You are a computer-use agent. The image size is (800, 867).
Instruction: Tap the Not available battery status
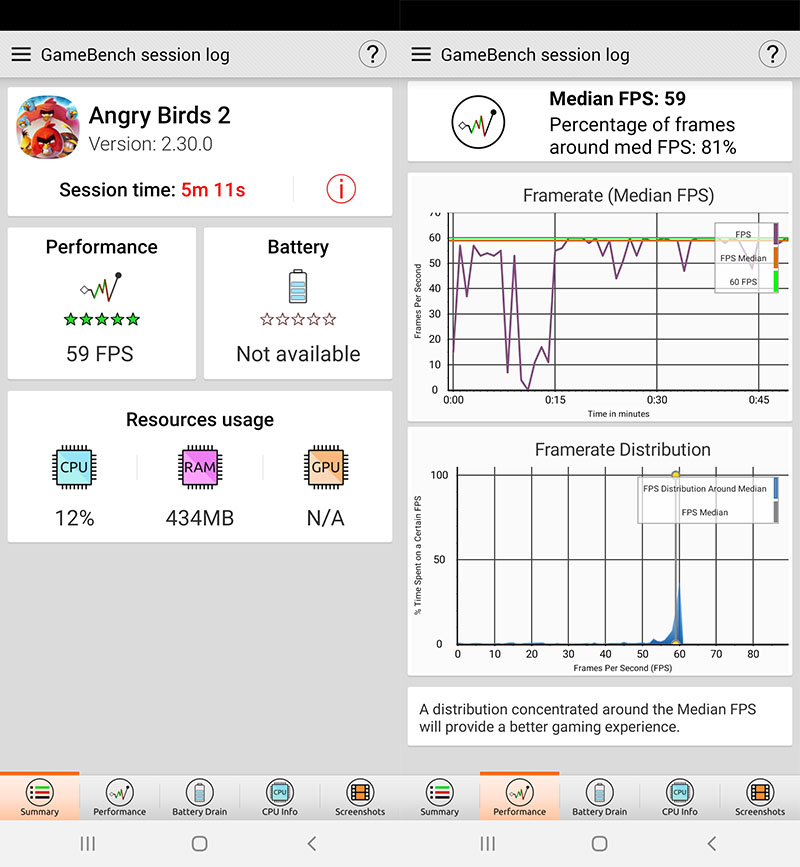point(298,354)
